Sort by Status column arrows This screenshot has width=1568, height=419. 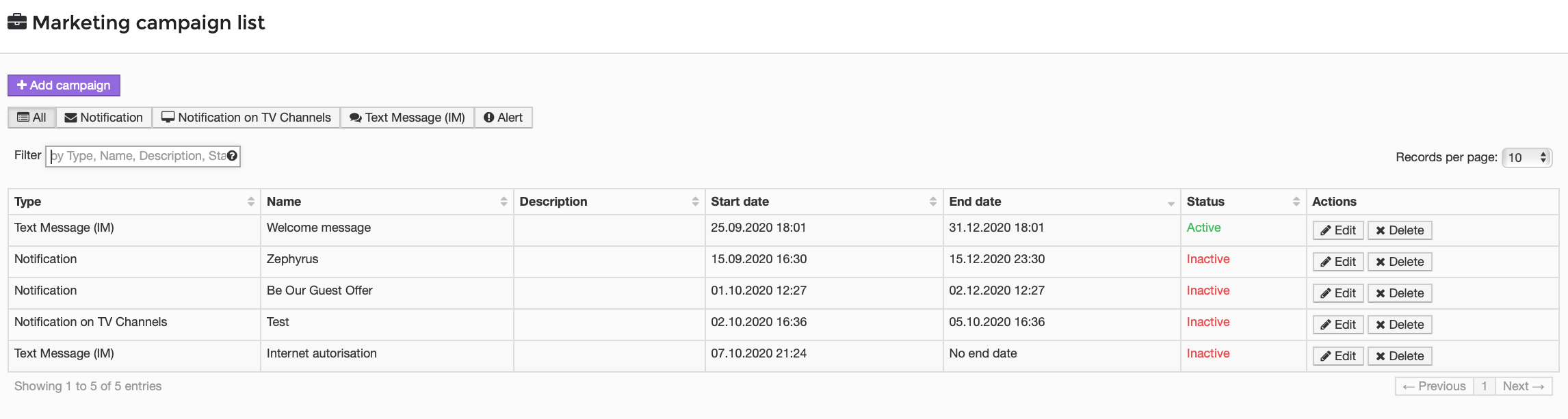coord(1296,202)
